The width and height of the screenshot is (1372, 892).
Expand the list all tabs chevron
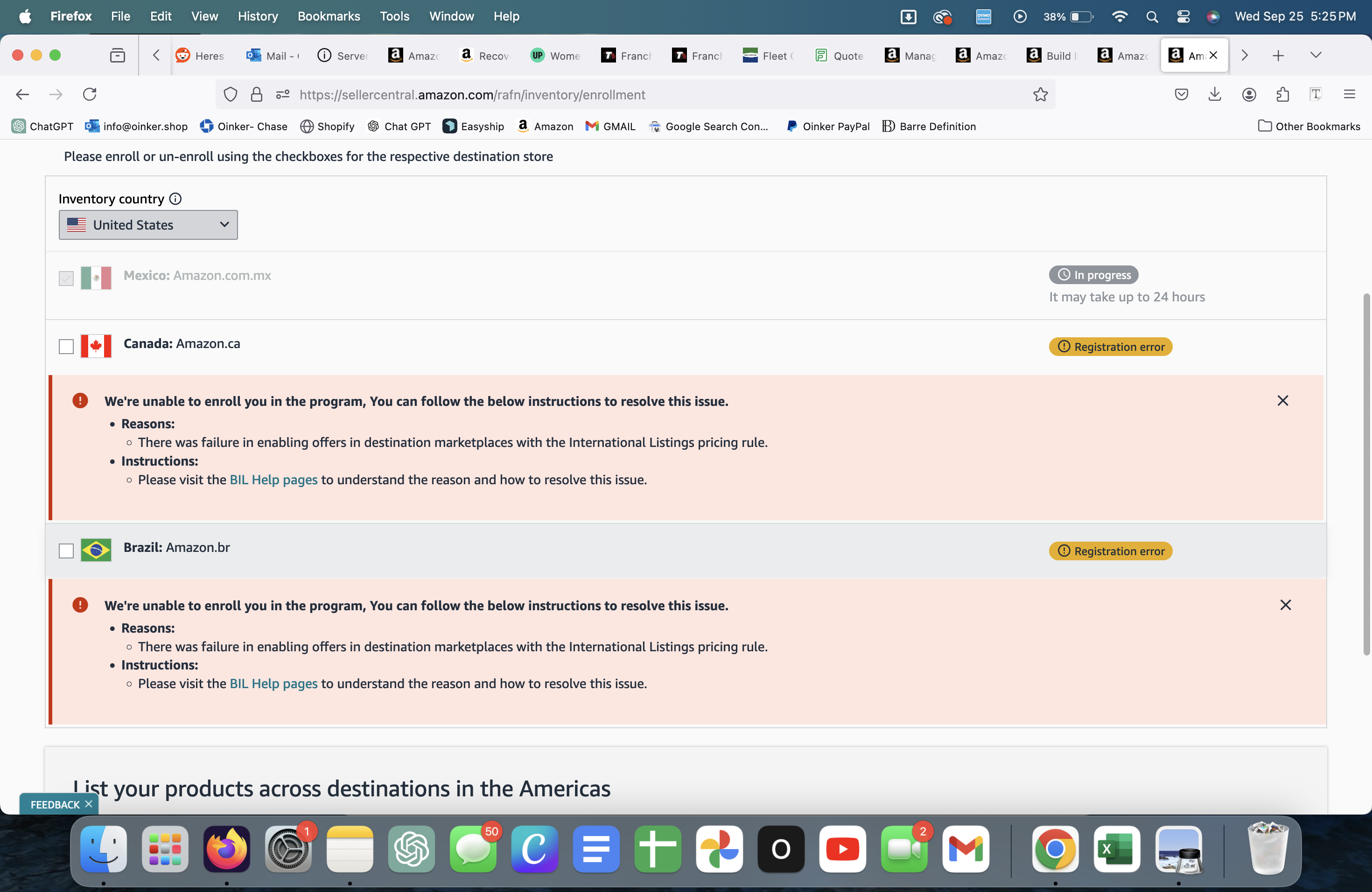point(1316,56)
